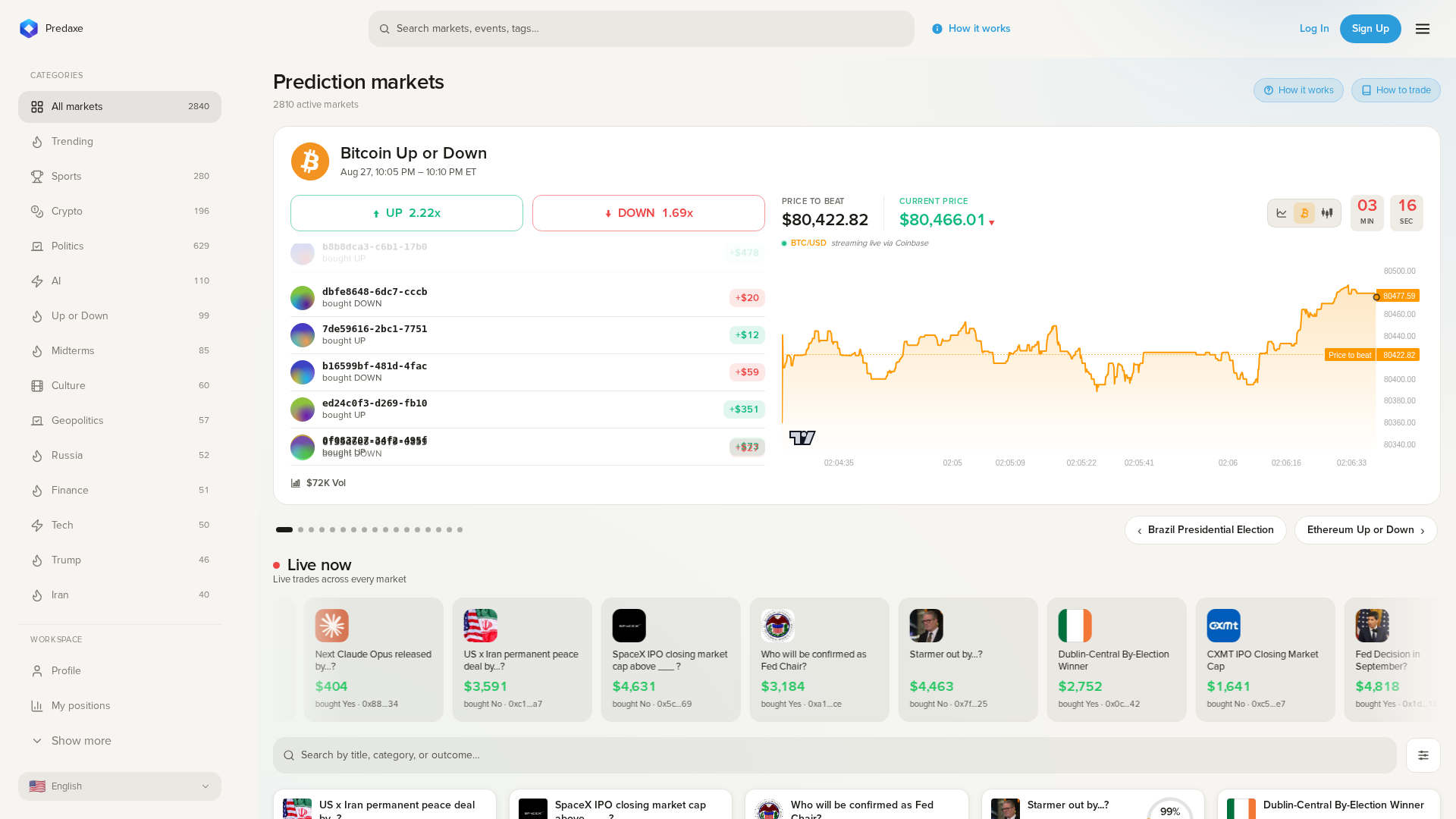Click Price to beat chart label
The image size is (1456, 819).
tap(1350, 355)
